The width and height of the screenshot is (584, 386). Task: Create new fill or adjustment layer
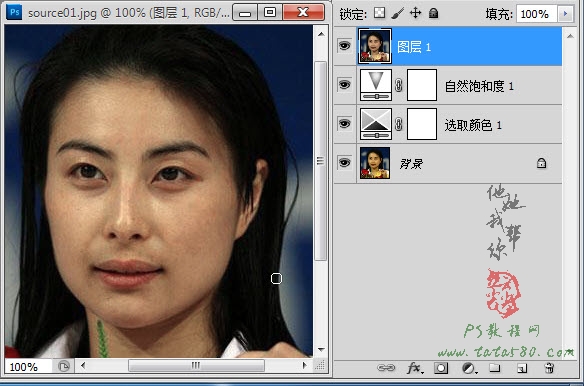469,368
